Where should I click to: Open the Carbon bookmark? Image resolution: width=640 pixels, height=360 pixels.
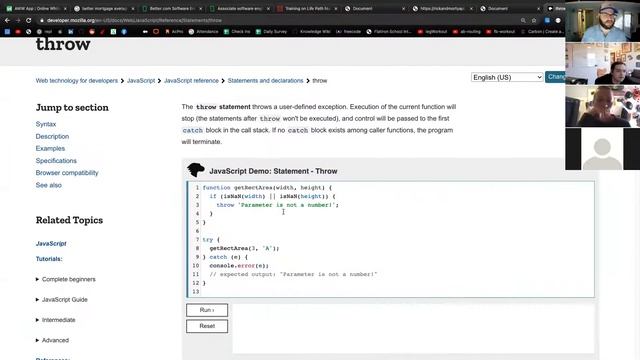pos(542,31)
